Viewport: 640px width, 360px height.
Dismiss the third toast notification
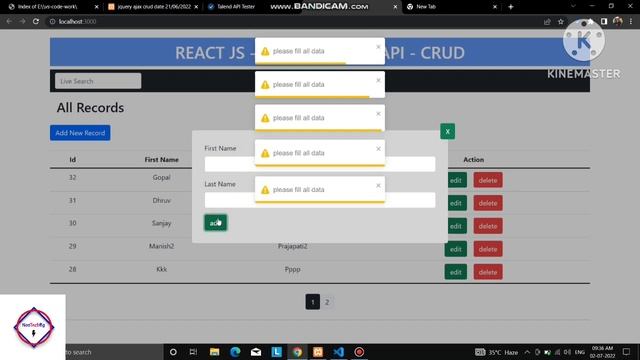(378, 114)
